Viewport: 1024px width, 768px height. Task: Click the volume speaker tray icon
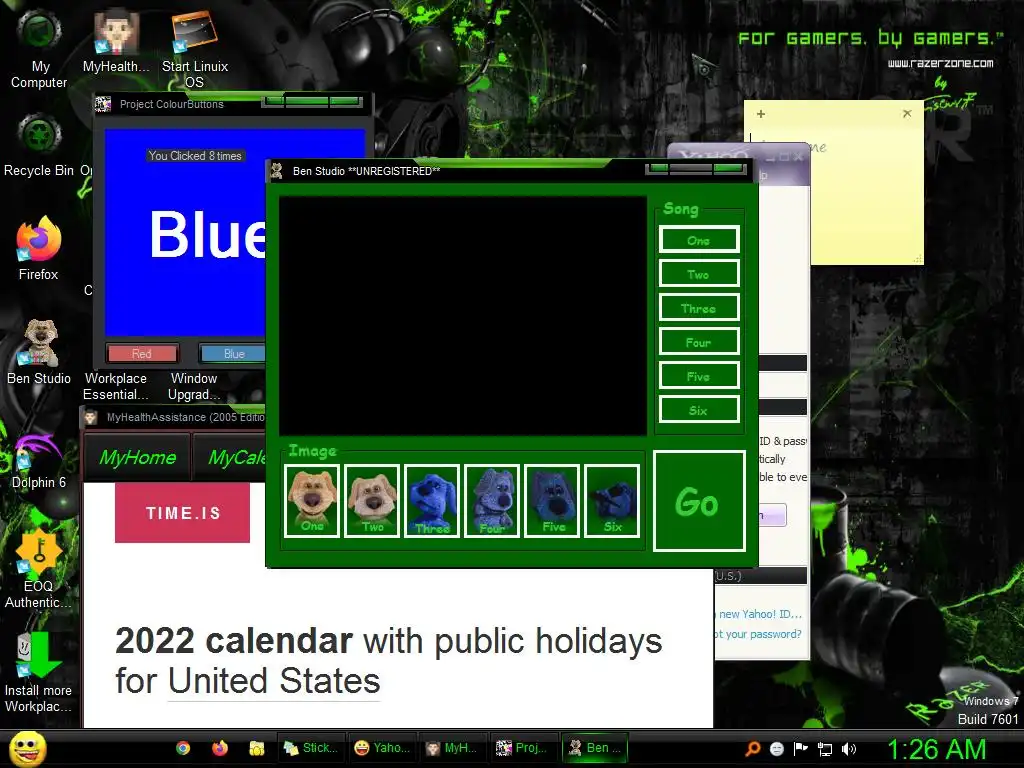click(x=849, y=749)
